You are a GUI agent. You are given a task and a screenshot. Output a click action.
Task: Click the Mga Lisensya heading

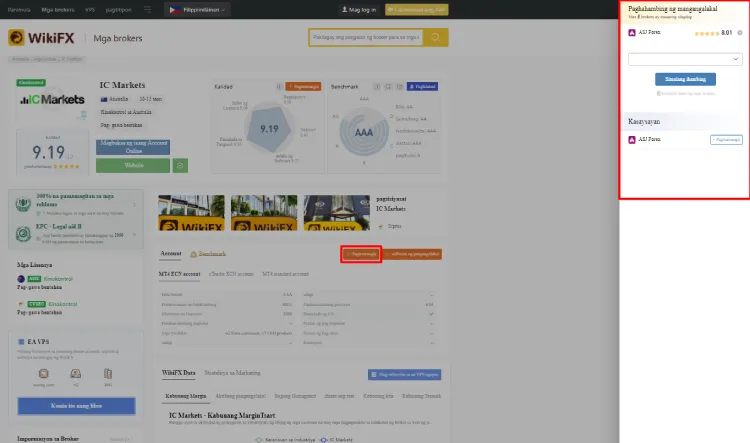point(34,265)
